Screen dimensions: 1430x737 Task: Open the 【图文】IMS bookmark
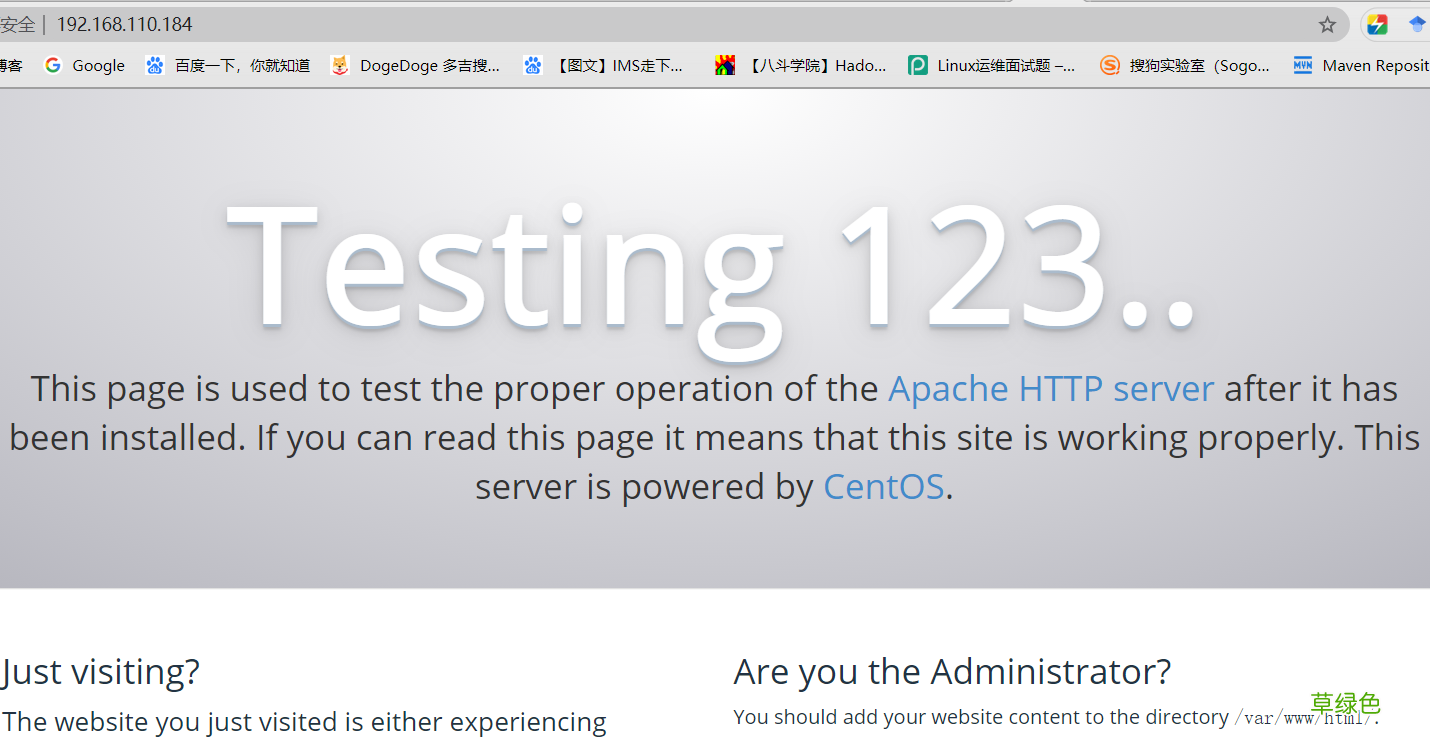(603, 65)
